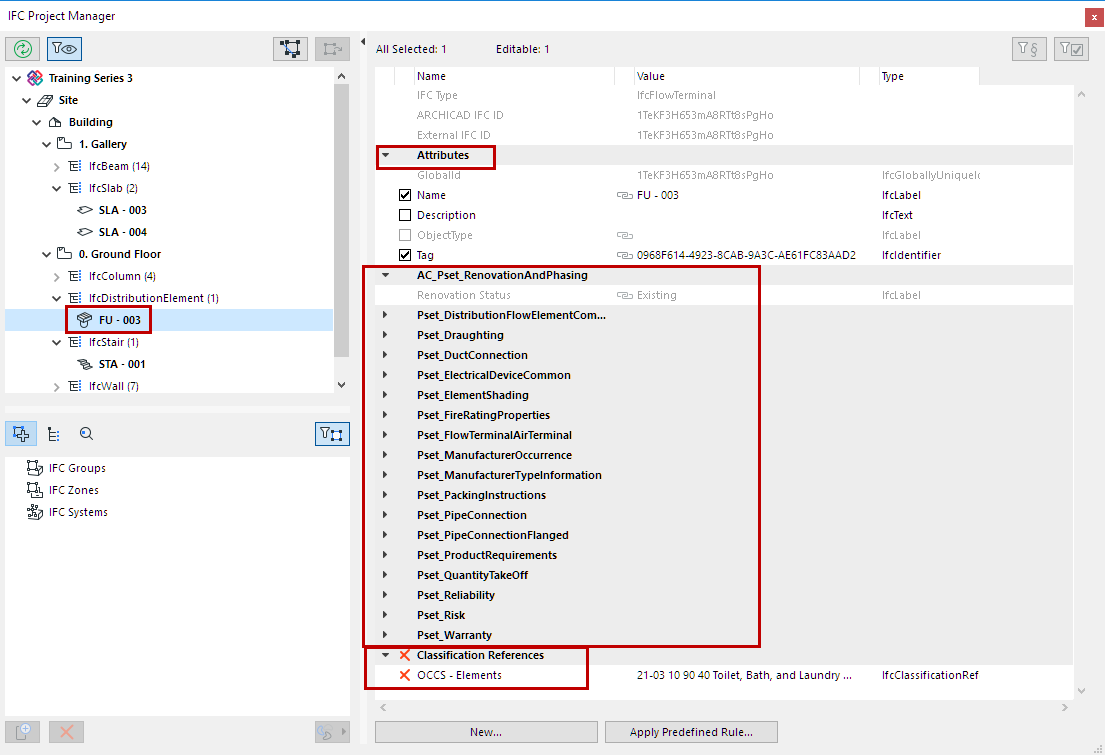This screenshot has height=755, width=1105.
Task: Select IFC Systems
Action: 78,512
